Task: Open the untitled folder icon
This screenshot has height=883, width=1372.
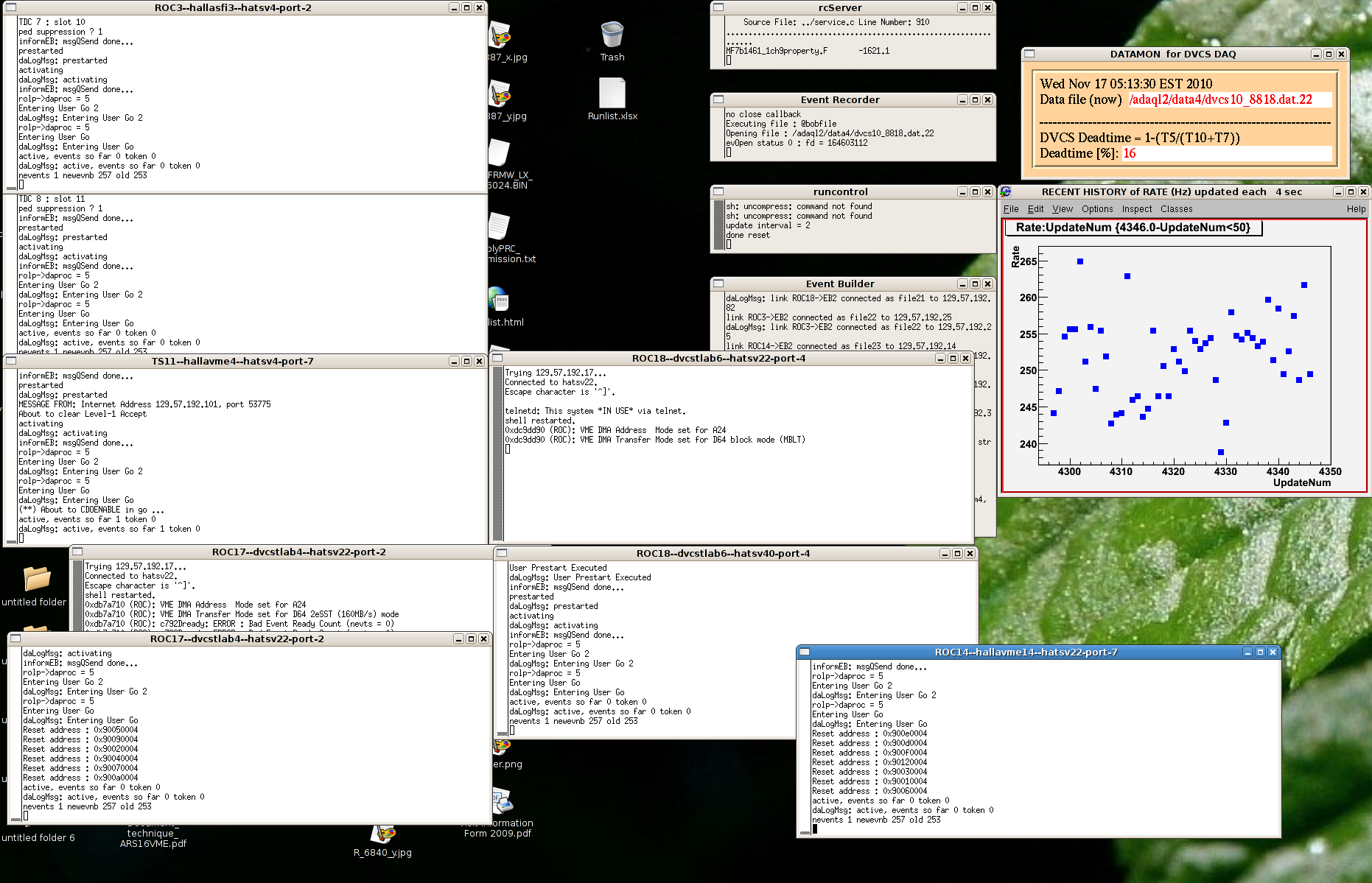Action: click(35, 586)
